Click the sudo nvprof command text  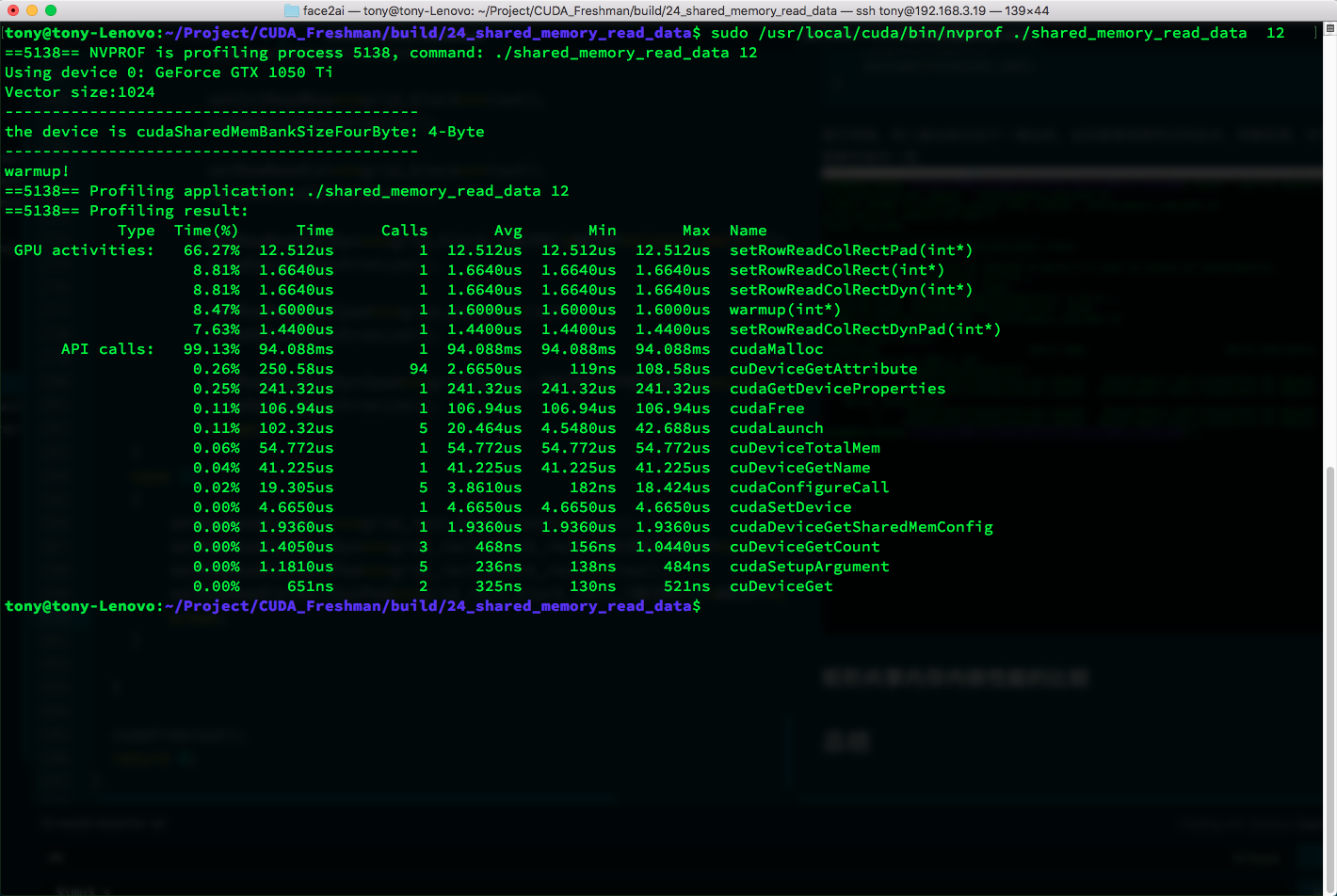click(x=997, y=33)
